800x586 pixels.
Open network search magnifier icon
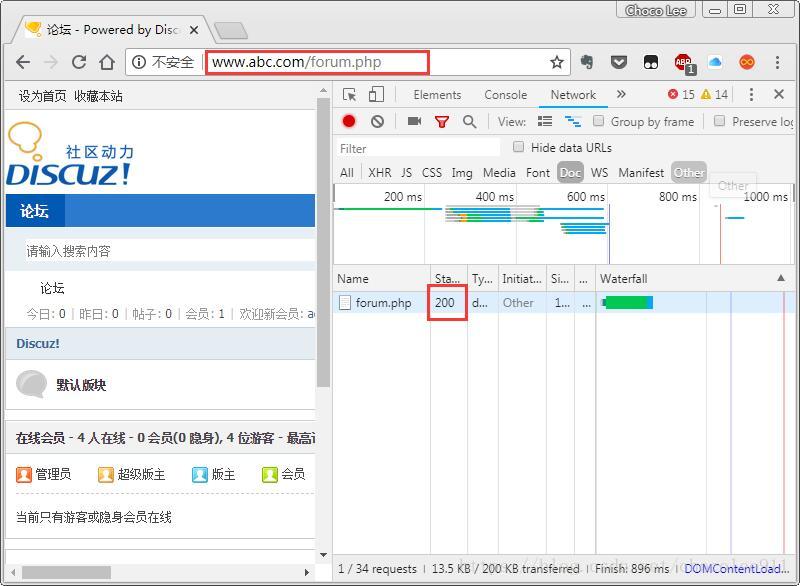pos(469,121)
